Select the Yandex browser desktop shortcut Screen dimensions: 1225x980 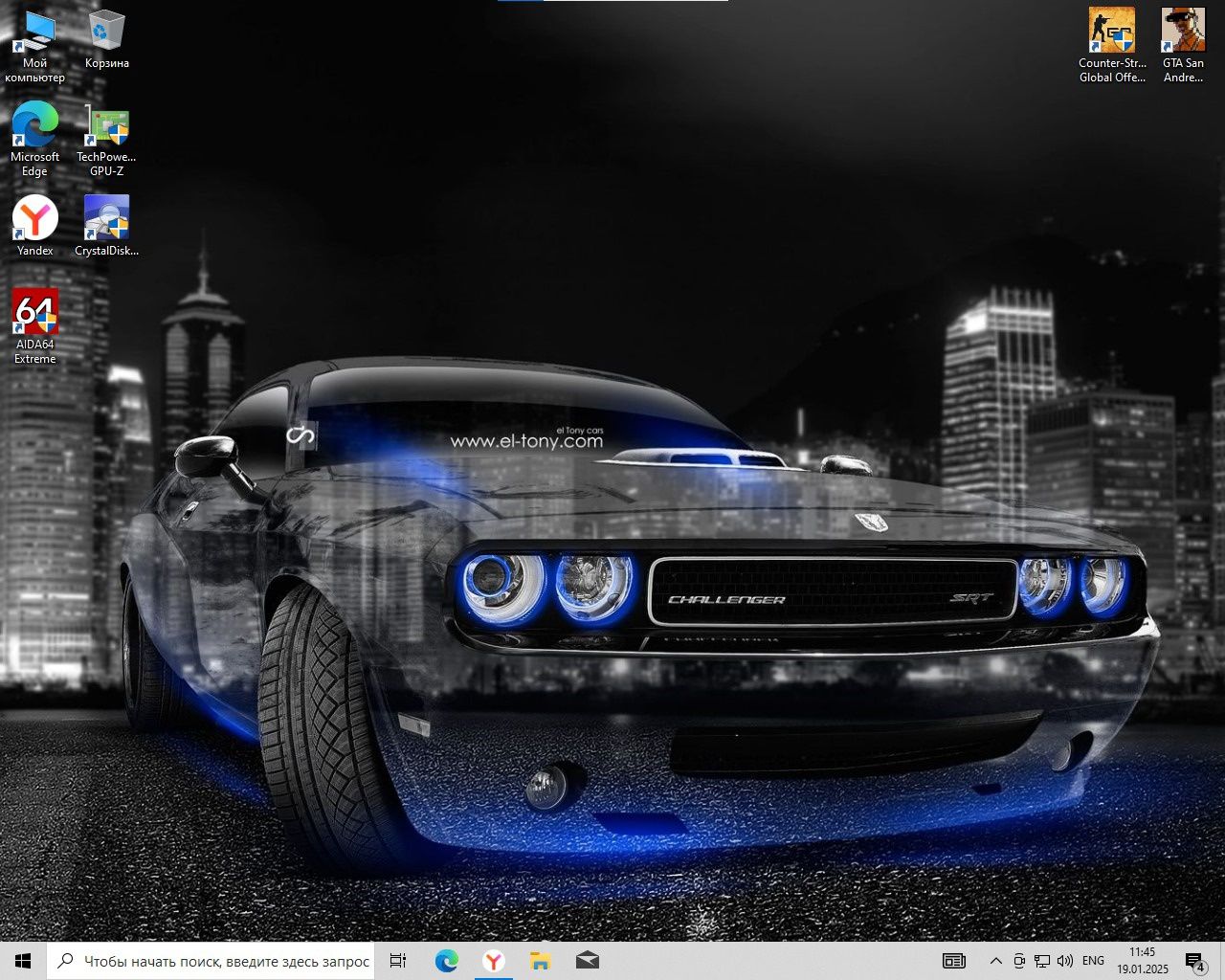click(x=34, y=226)
